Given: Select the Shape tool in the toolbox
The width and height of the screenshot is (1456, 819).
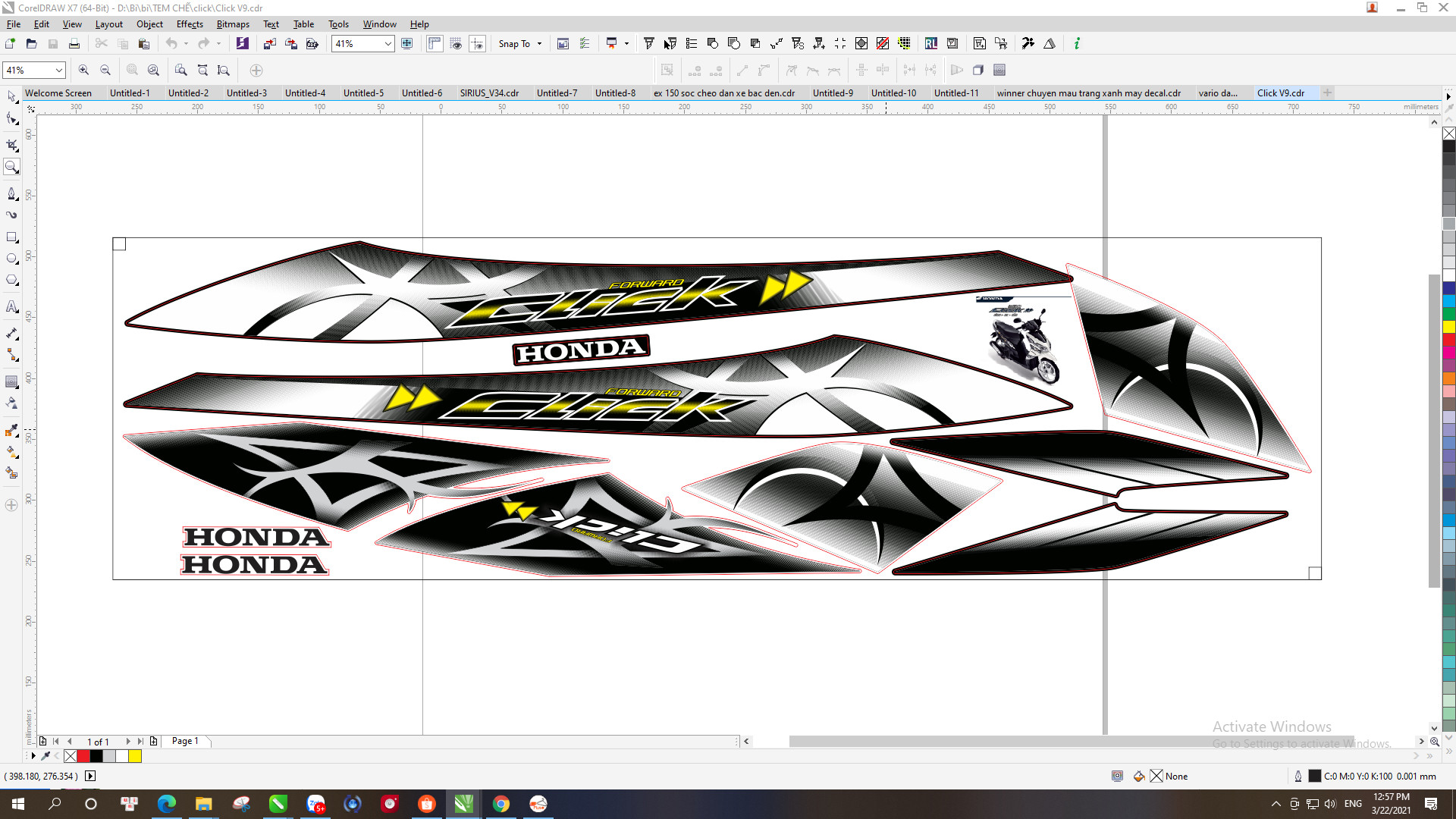Looking at the screenshot, I should (x=12, y=118).
